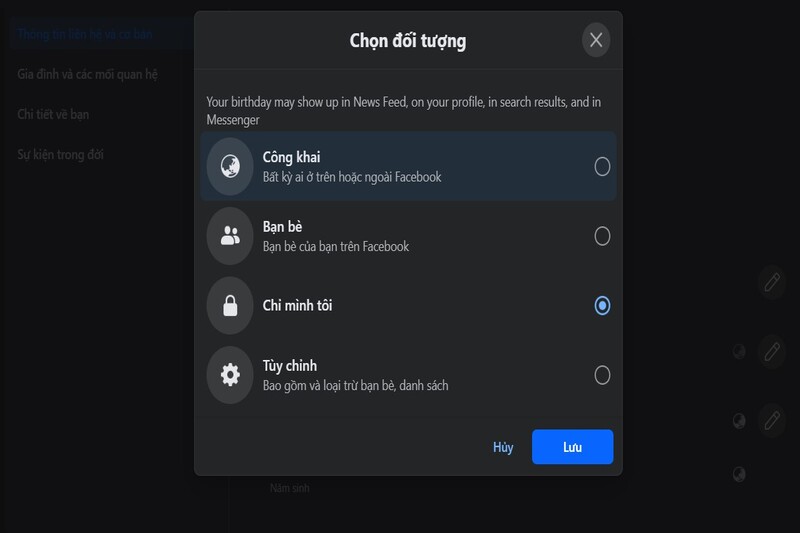Click the Lưu save button
800x533 pixels.
click(572, 447)
